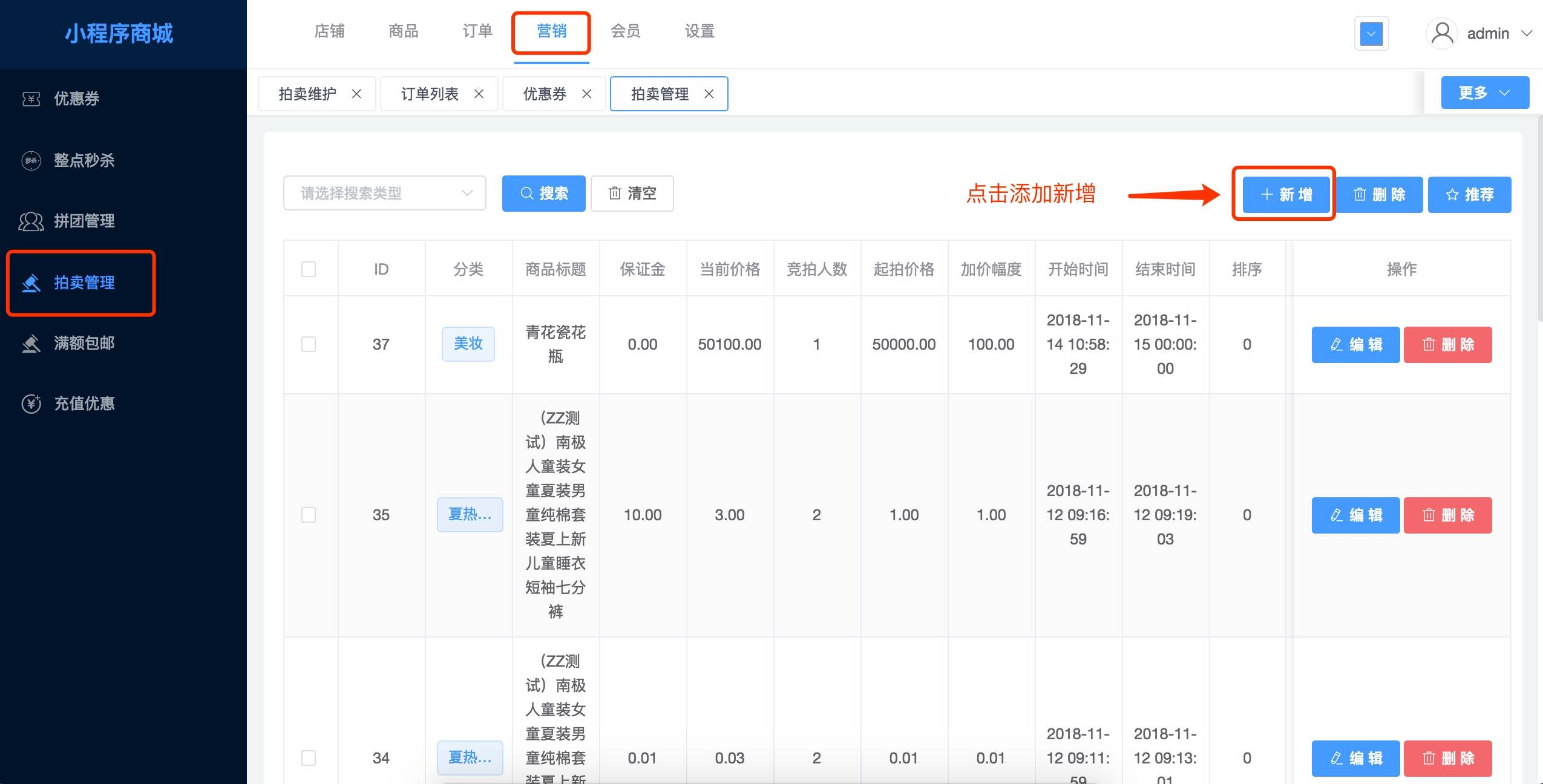Click the 推荐 recommend button

1469,194
